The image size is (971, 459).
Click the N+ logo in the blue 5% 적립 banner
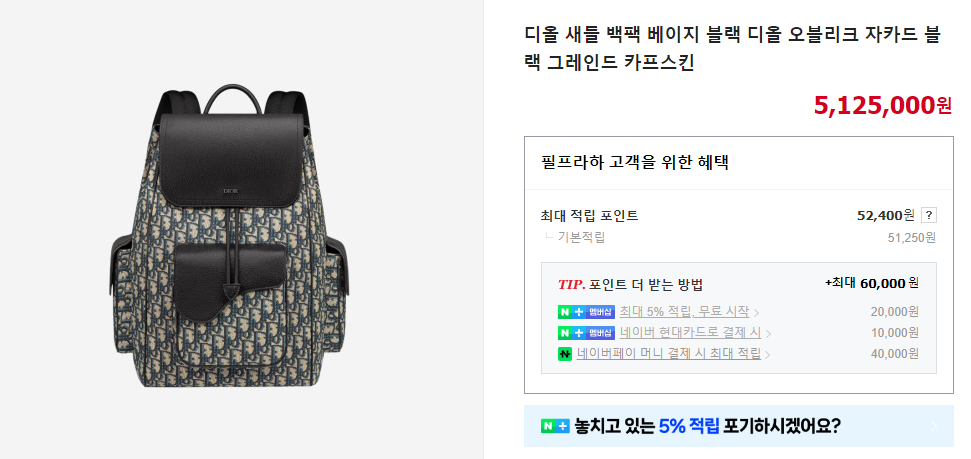pos(555,426)
